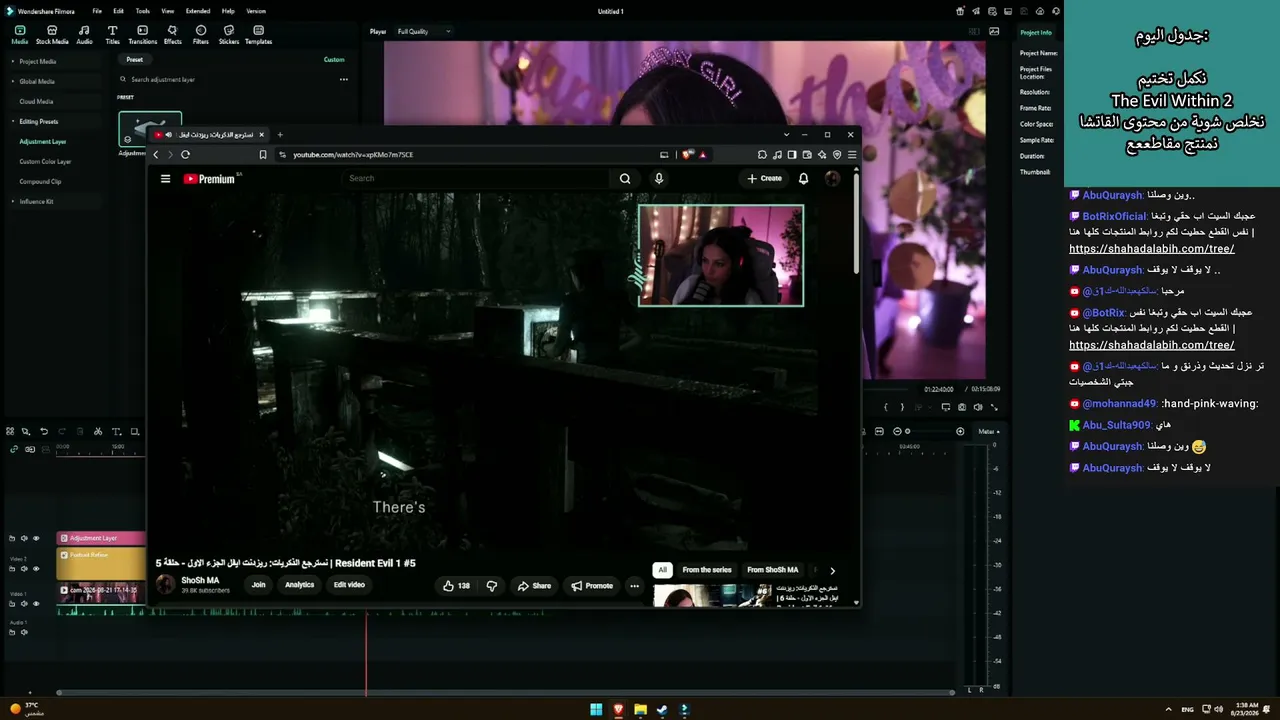The width and height of the screenshot is (1280, 720).
Task: Open the Audio library in Filmora
Action: coord(84,35)
